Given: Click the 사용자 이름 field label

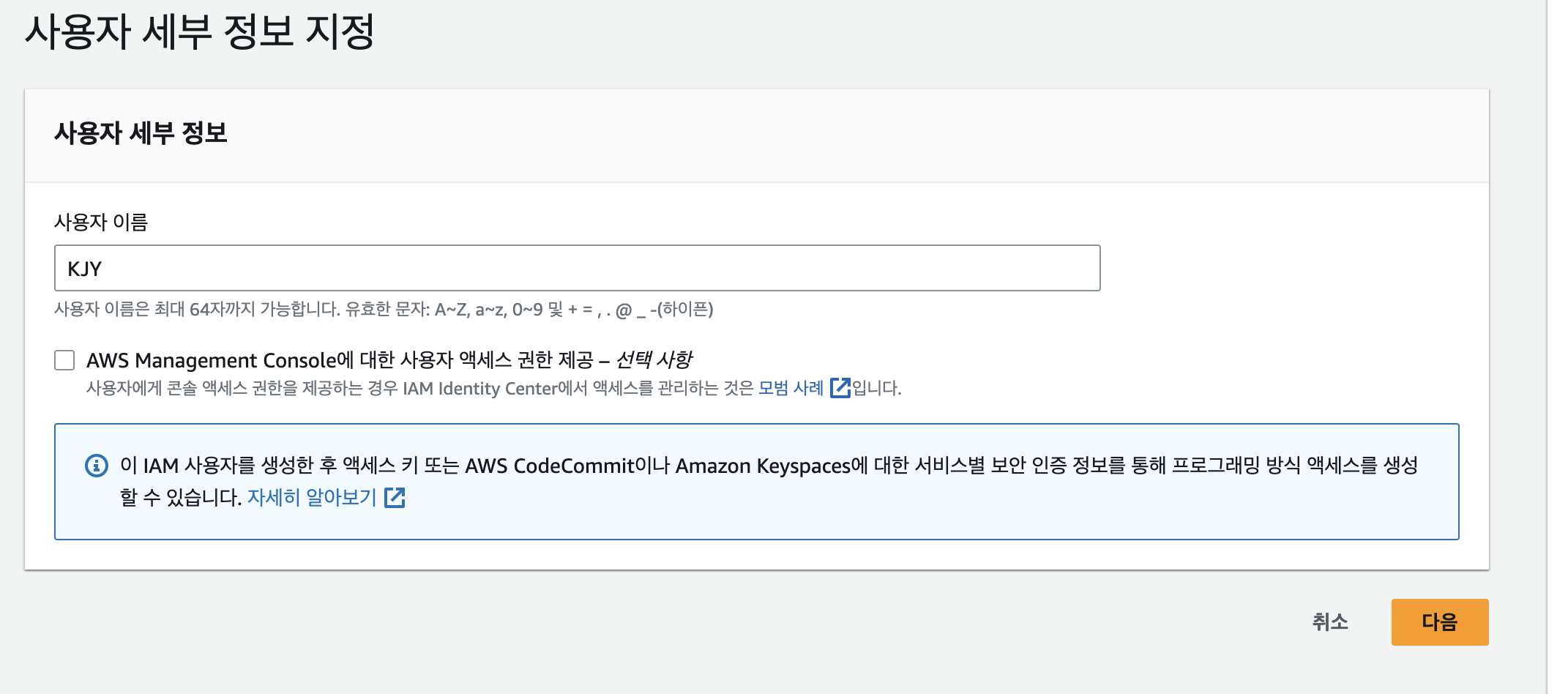Looking at the screenshot, I should tap(101, 222).
